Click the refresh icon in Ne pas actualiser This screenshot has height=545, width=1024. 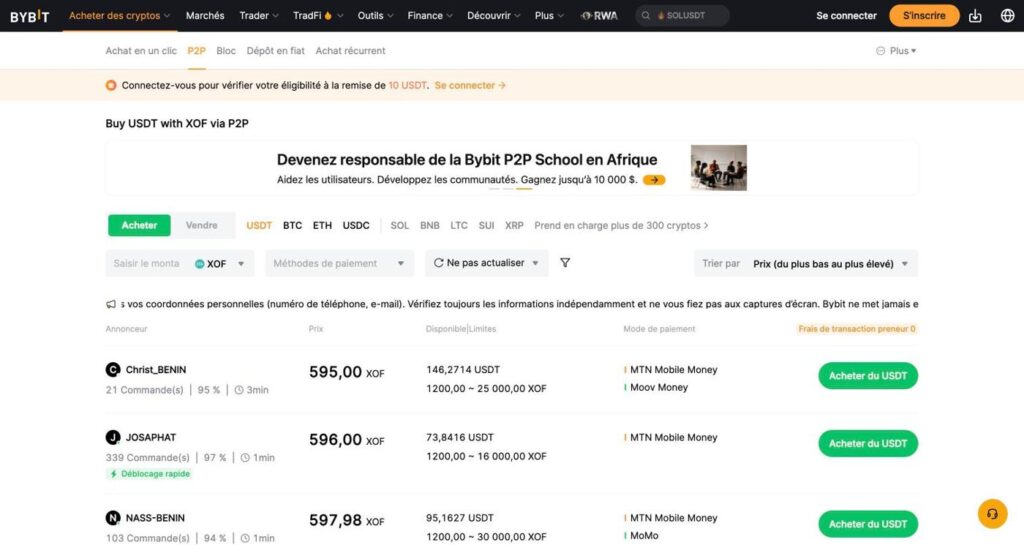[438, 262]
